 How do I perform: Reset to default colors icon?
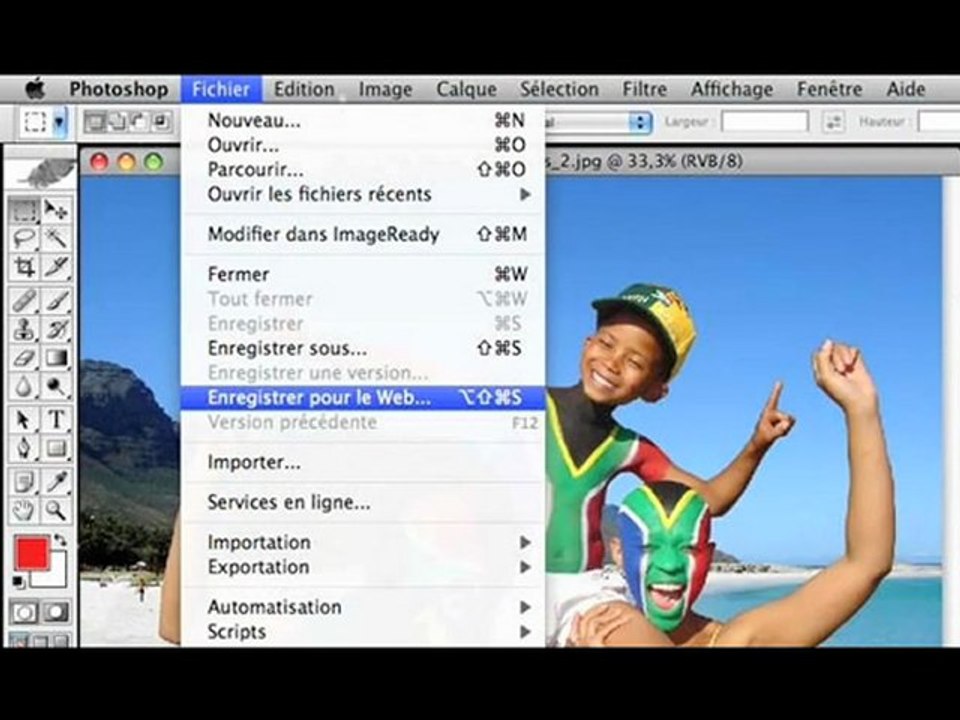pos(19,582)
